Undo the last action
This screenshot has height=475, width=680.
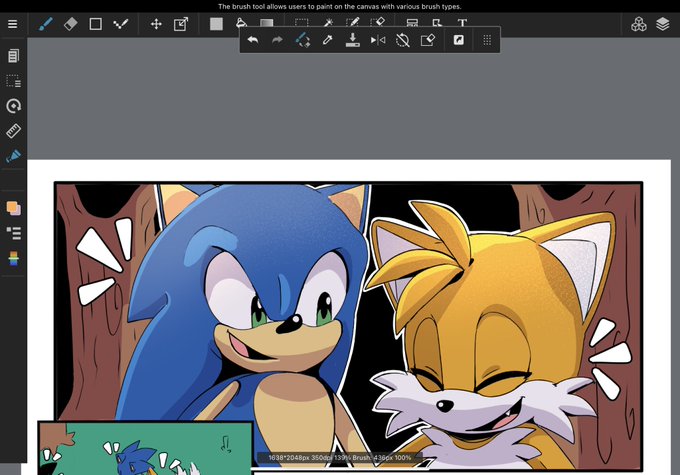253,40
